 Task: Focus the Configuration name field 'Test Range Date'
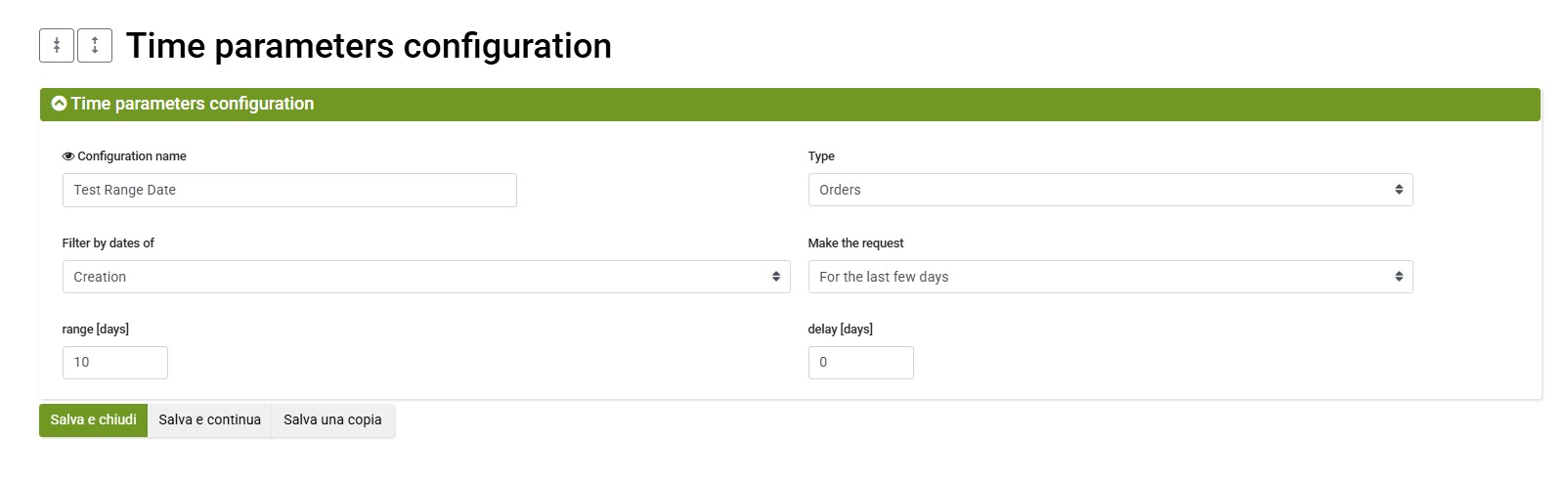pyautogui.click(x=289, y=190)
